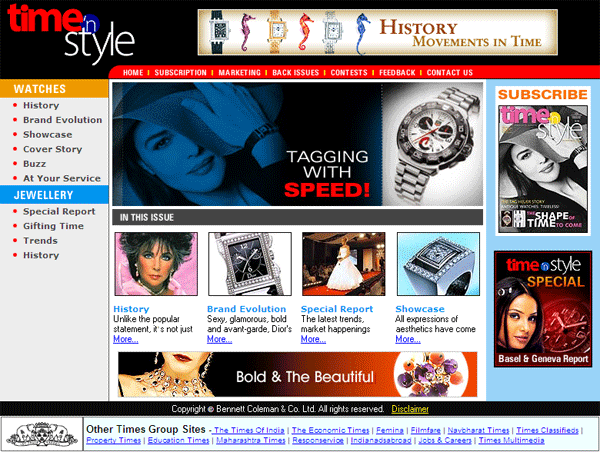Image resolution: width=600 pixels, height=452 pixels.
Task: Open Brand Evolution in the sidebar
Action: click(x=62, y=120)
